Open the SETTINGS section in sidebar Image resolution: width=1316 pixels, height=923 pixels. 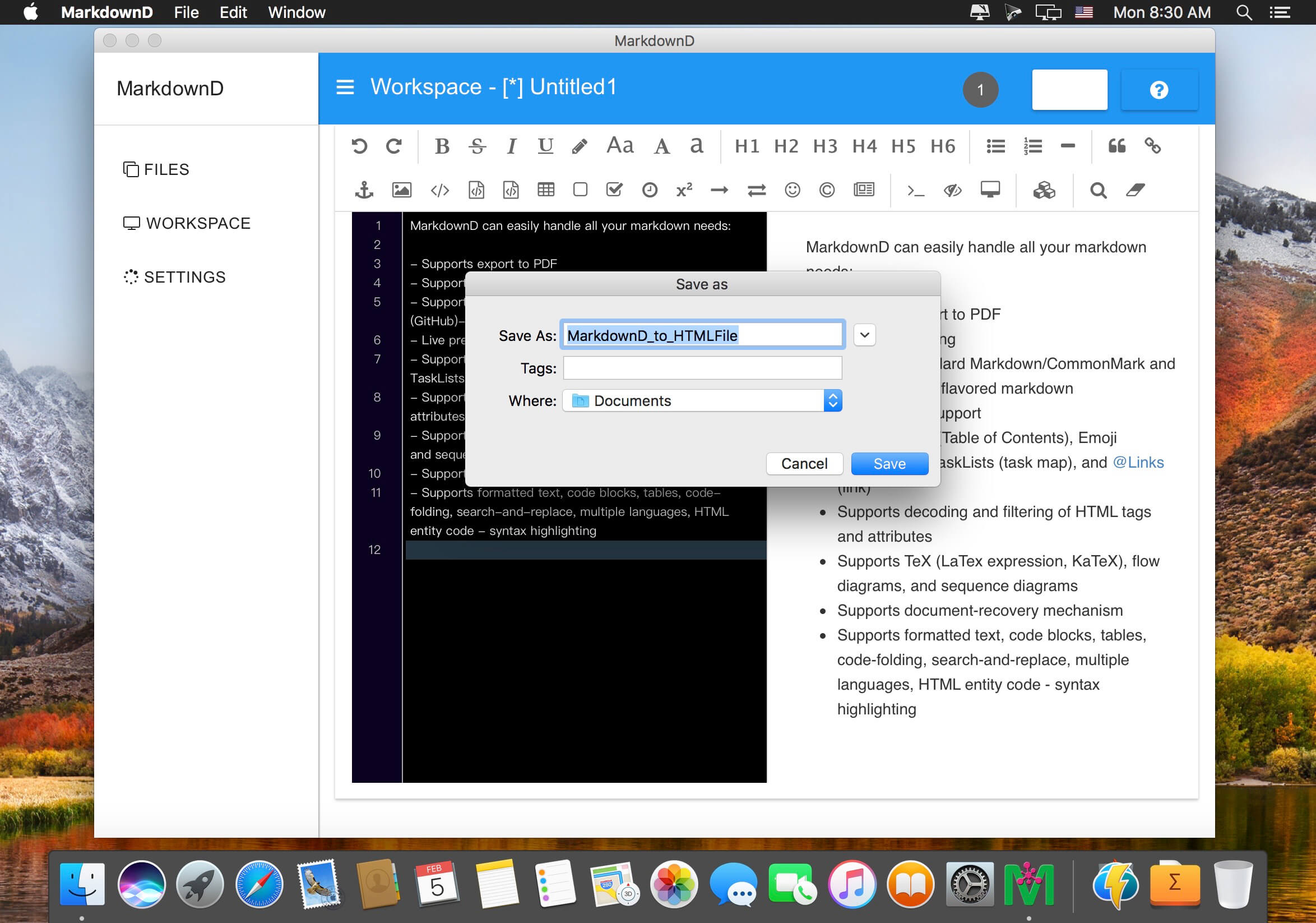174,277
